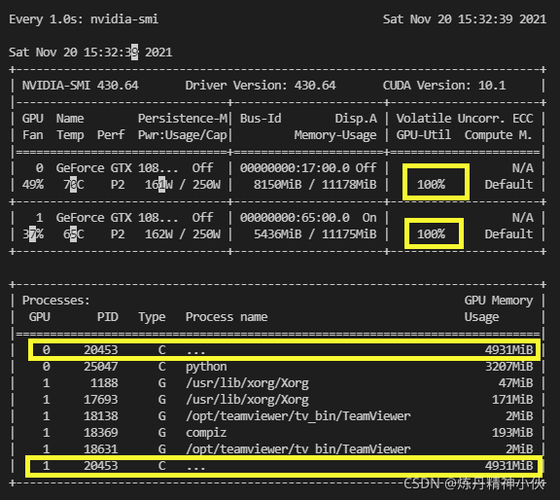Click bus id '00000000:17:00.0'
The image size is (560, 500).
click(x=295, y=168)
